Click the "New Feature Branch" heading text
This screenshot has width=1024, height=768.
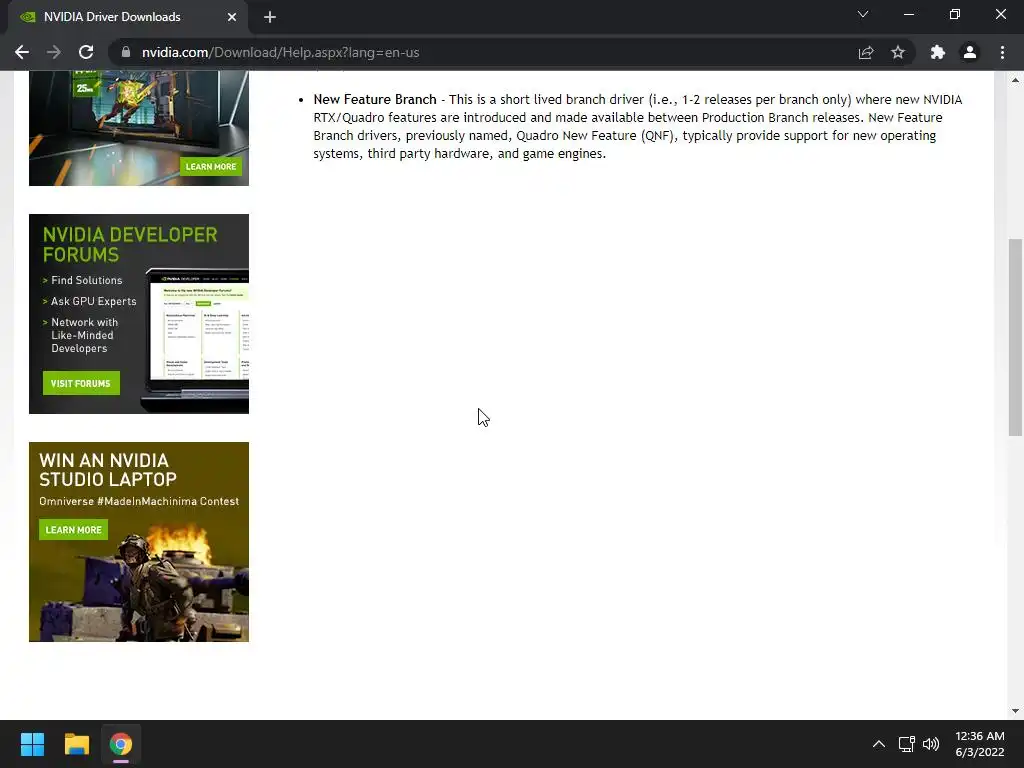[x=375, y=99]
